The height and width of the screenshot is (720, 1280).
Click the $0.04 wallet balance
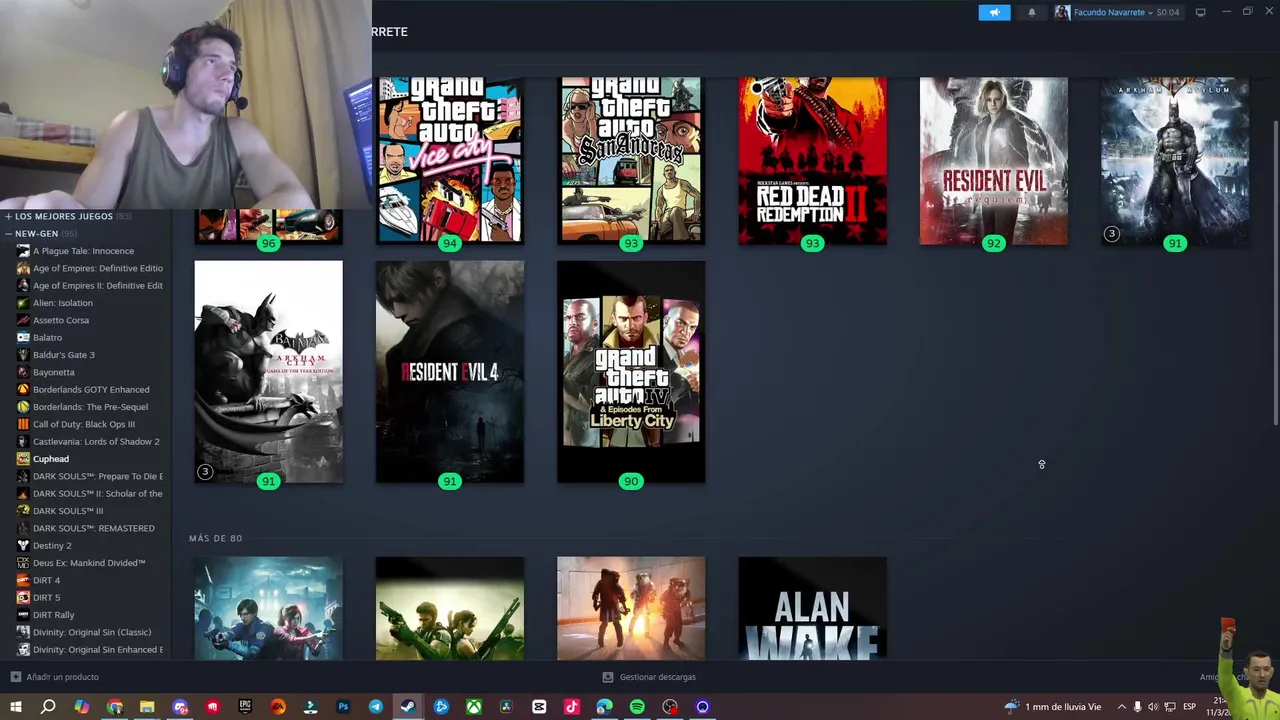1167,12
